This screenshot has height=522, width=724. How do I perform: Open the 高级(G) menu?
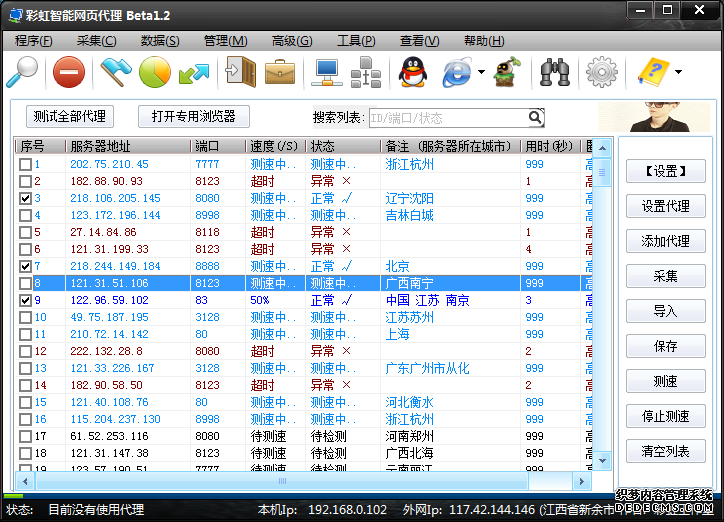click(292, 41)
